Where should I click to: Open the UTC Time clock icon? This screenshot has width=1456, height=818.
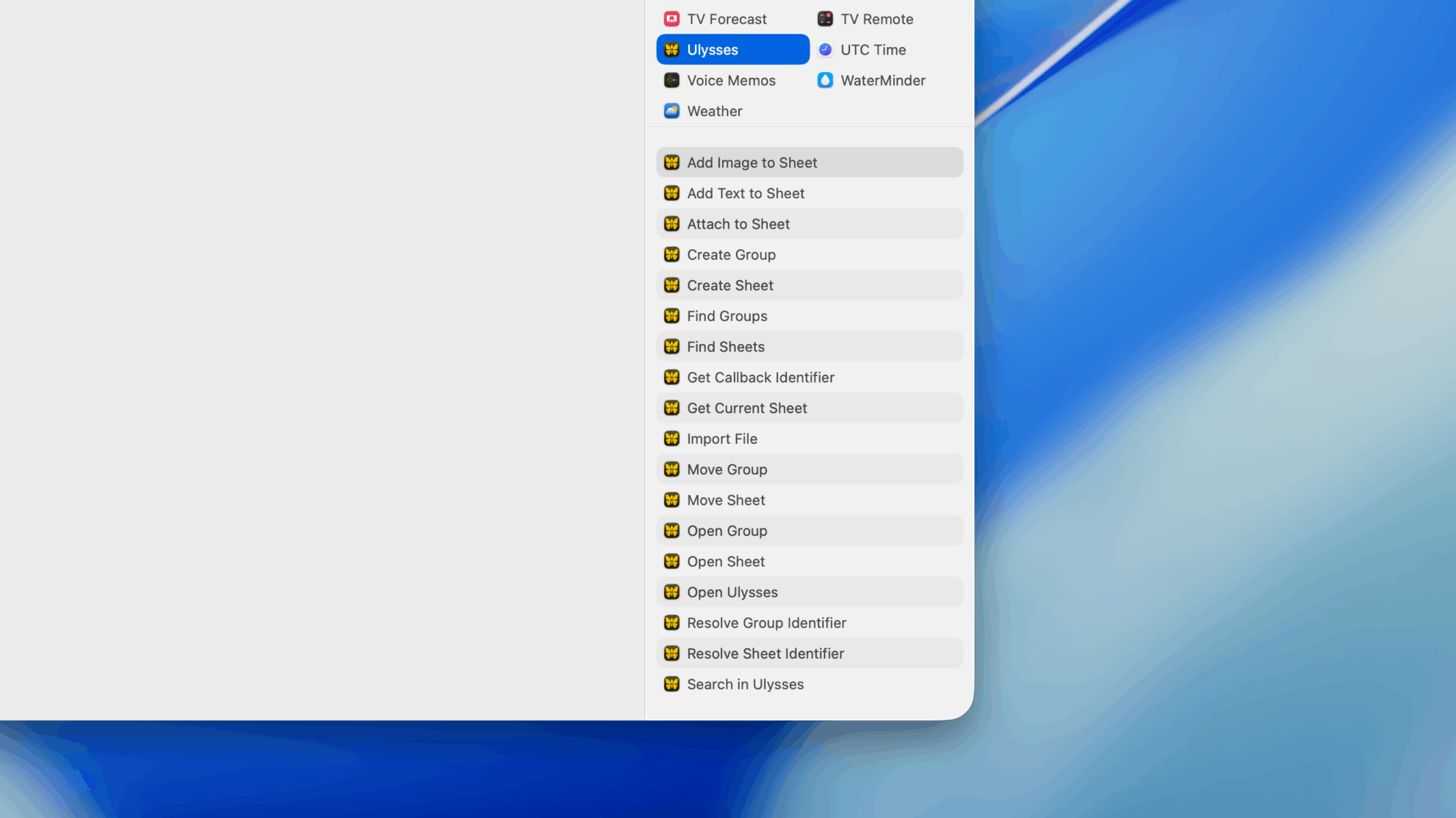[x=825, y=49]
